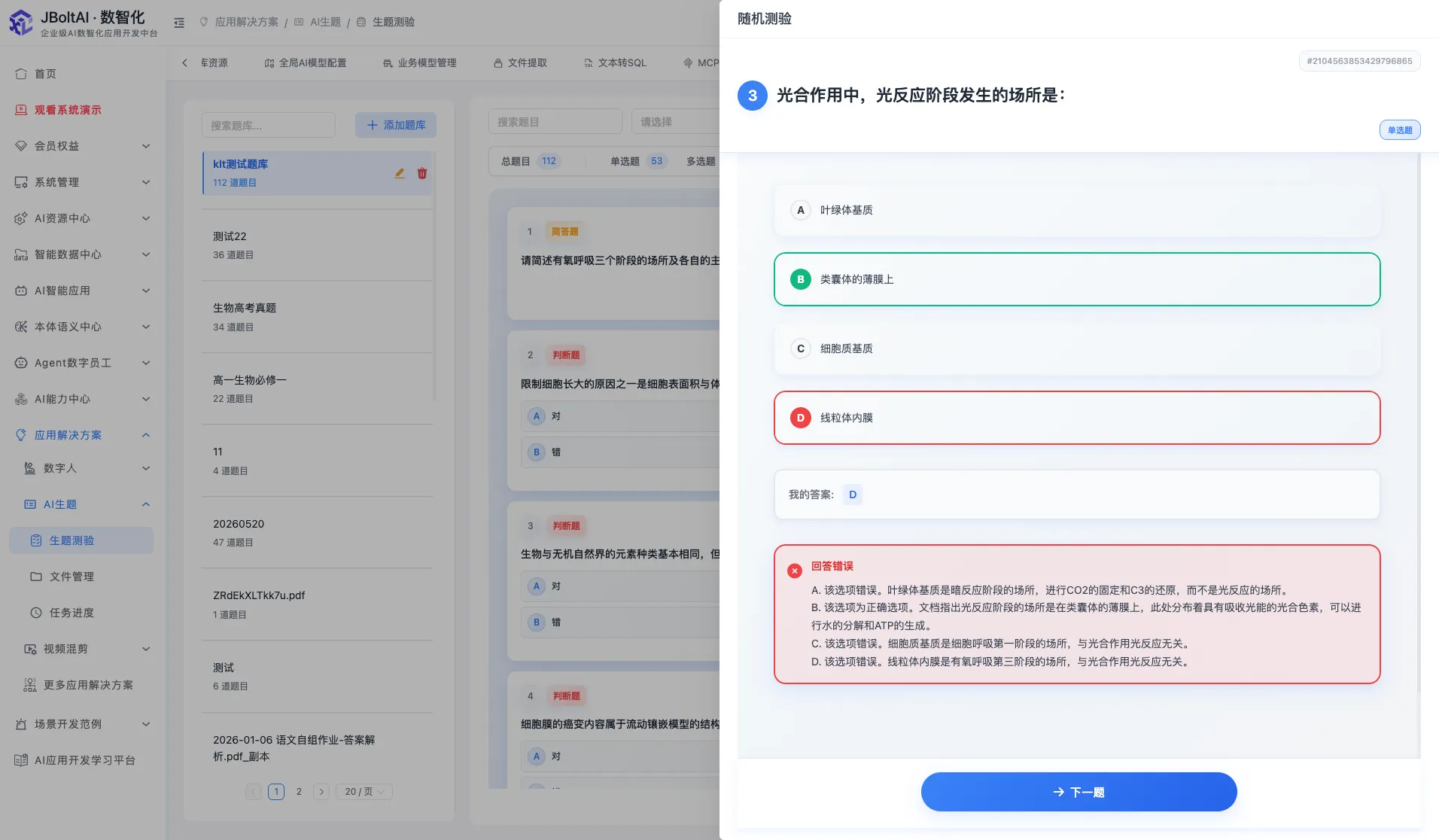Switch to the 文本转SQL tab
This screenshot has width=1439, height=840.
pos(615,63)
